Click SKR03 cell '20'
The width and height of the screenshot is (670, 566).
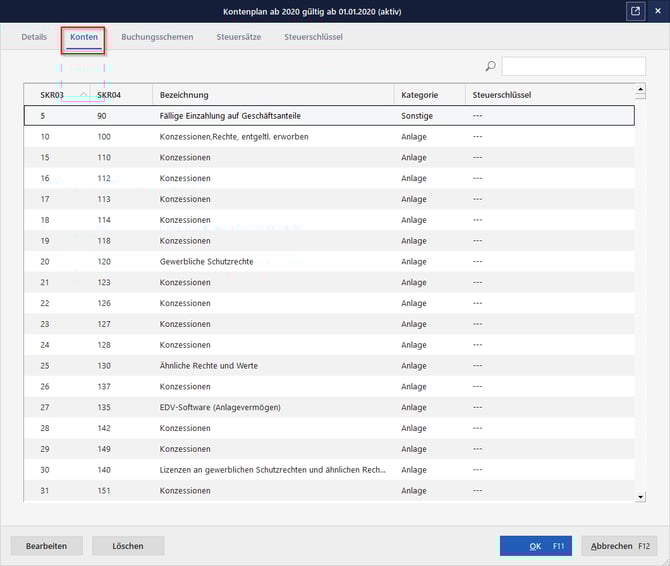point(45,261)
